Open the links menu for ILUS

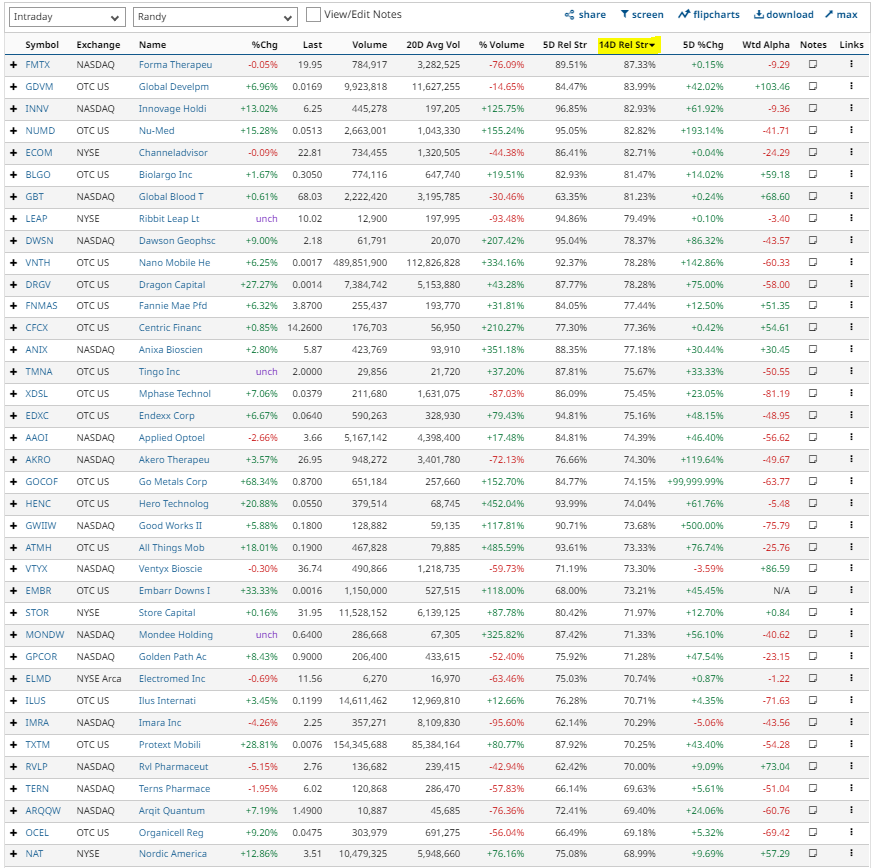coord(851,700)
